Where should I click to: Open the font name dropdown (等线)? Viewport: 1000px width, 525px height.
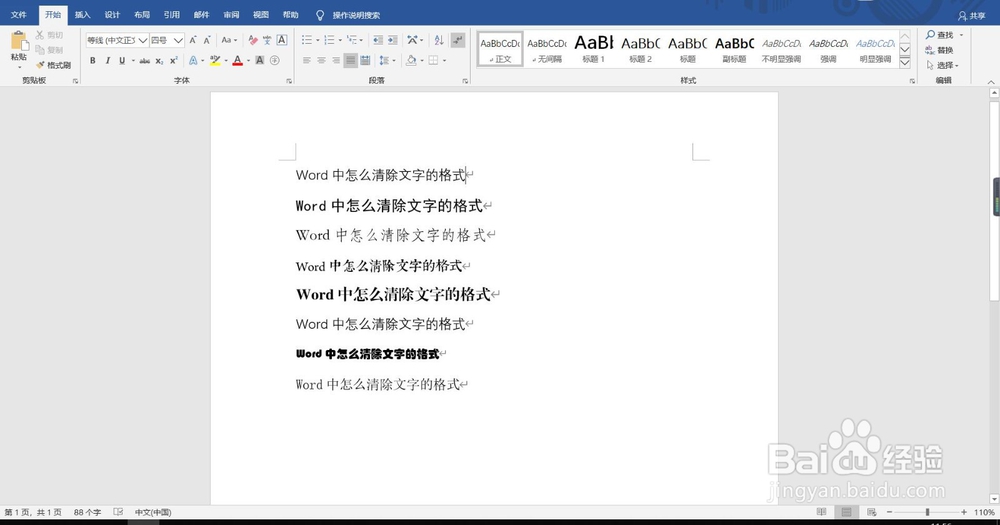point(143,40)
